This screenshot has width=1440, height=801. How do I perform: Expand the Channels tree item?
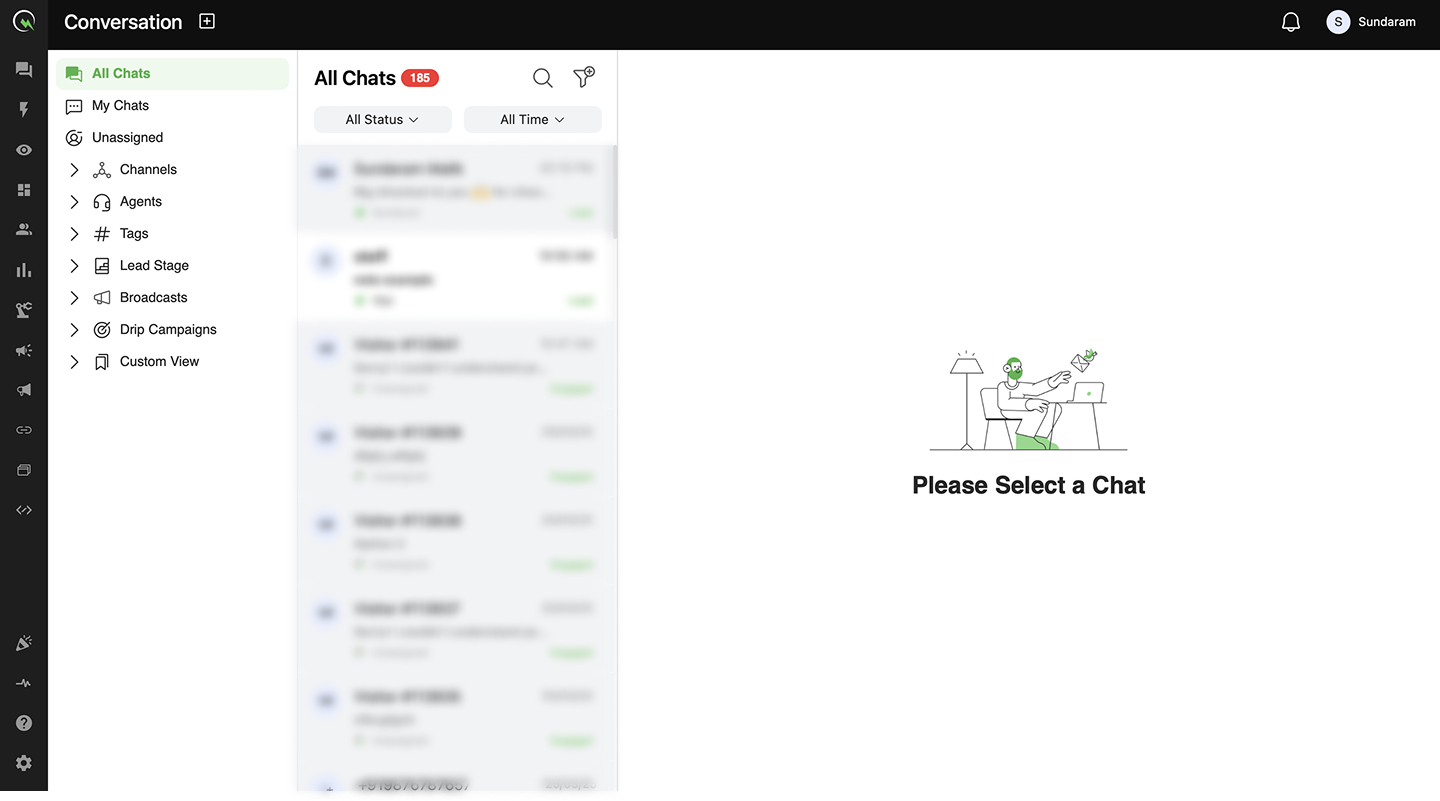[x=74, y=170]
